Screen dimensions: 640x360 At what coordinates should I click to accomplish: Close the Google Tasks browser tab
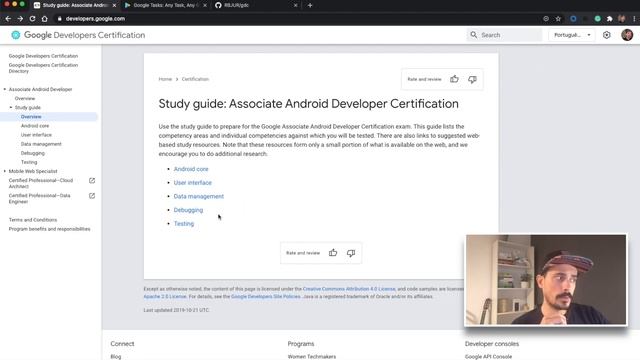tap(205, 5)
